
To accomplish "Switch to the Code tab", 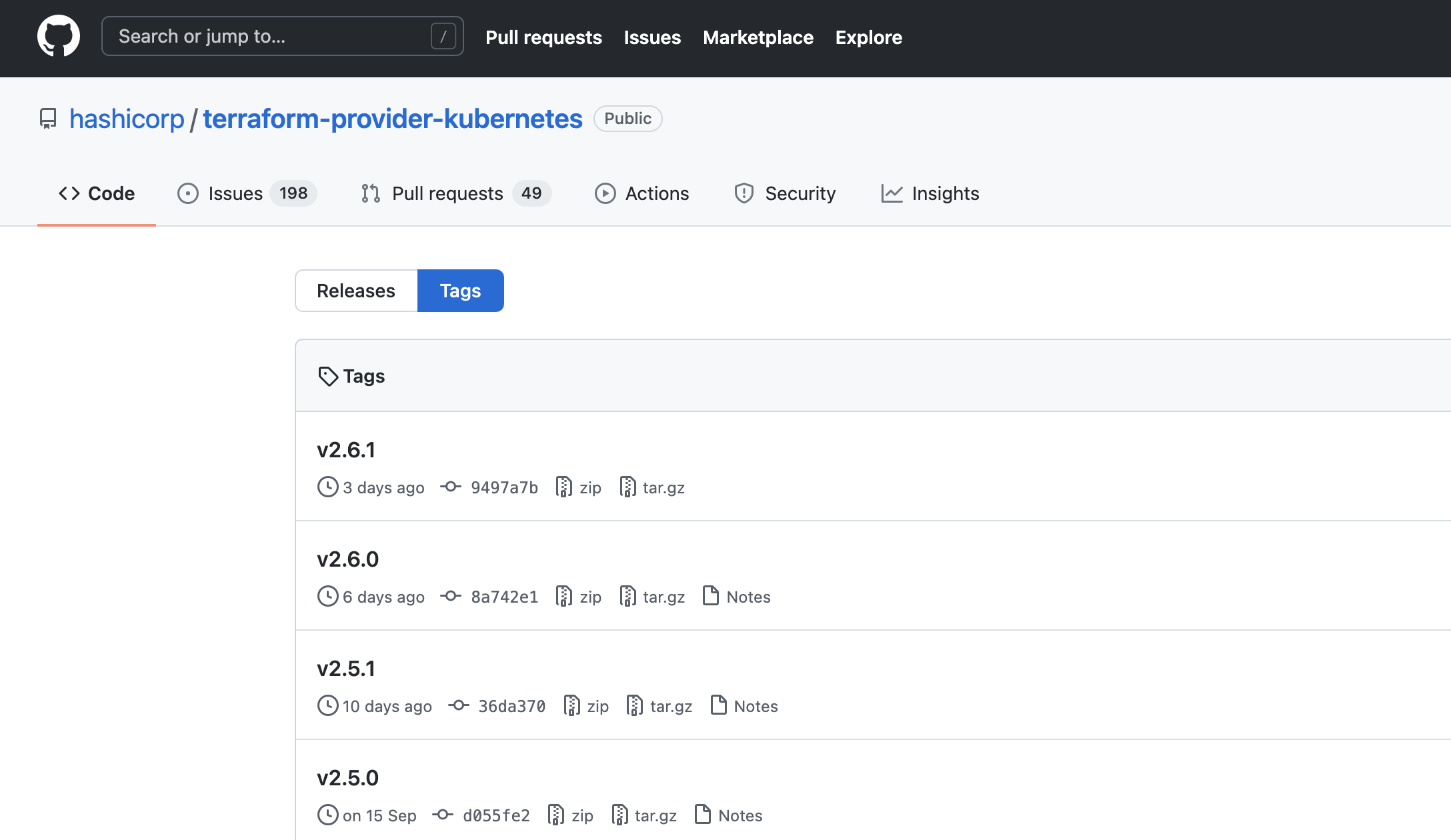I will click(x=97, y=193).
